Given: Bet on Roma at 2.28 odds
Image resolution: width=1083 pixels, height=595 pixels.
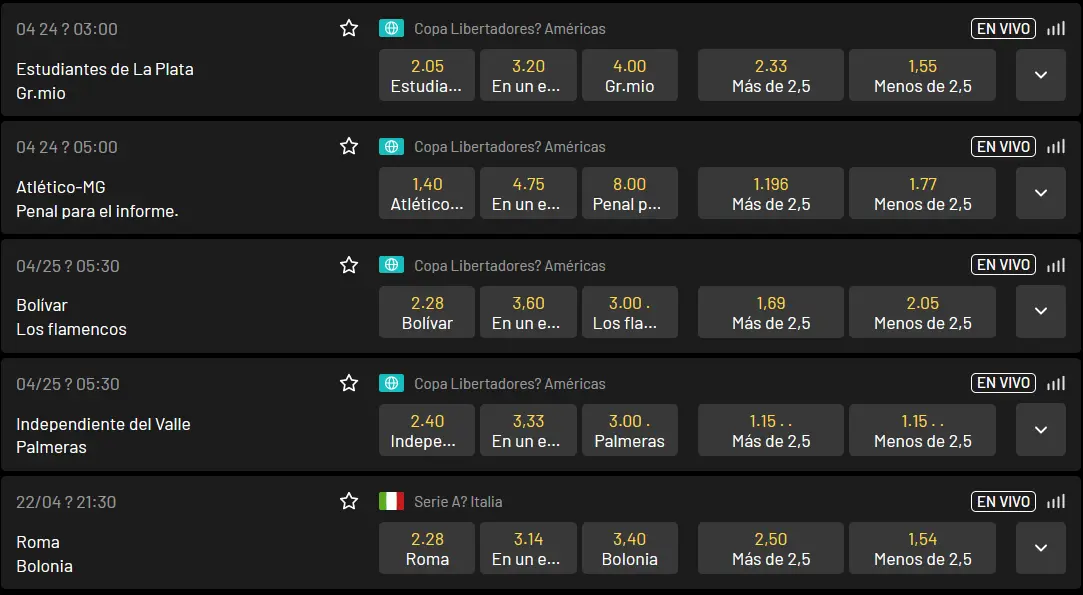Looking at the screenshot, I should pyautogui.click(x=426, y=548).
